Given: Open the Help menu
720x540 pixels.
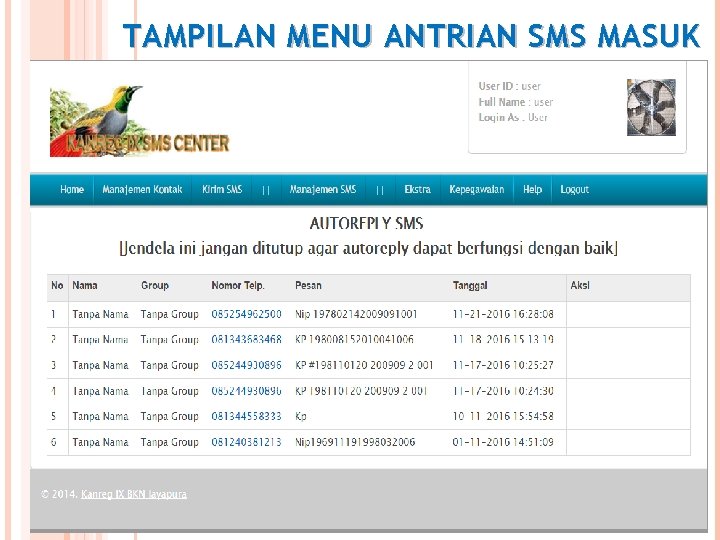Looking at the screenshot, I should (533, 189).
